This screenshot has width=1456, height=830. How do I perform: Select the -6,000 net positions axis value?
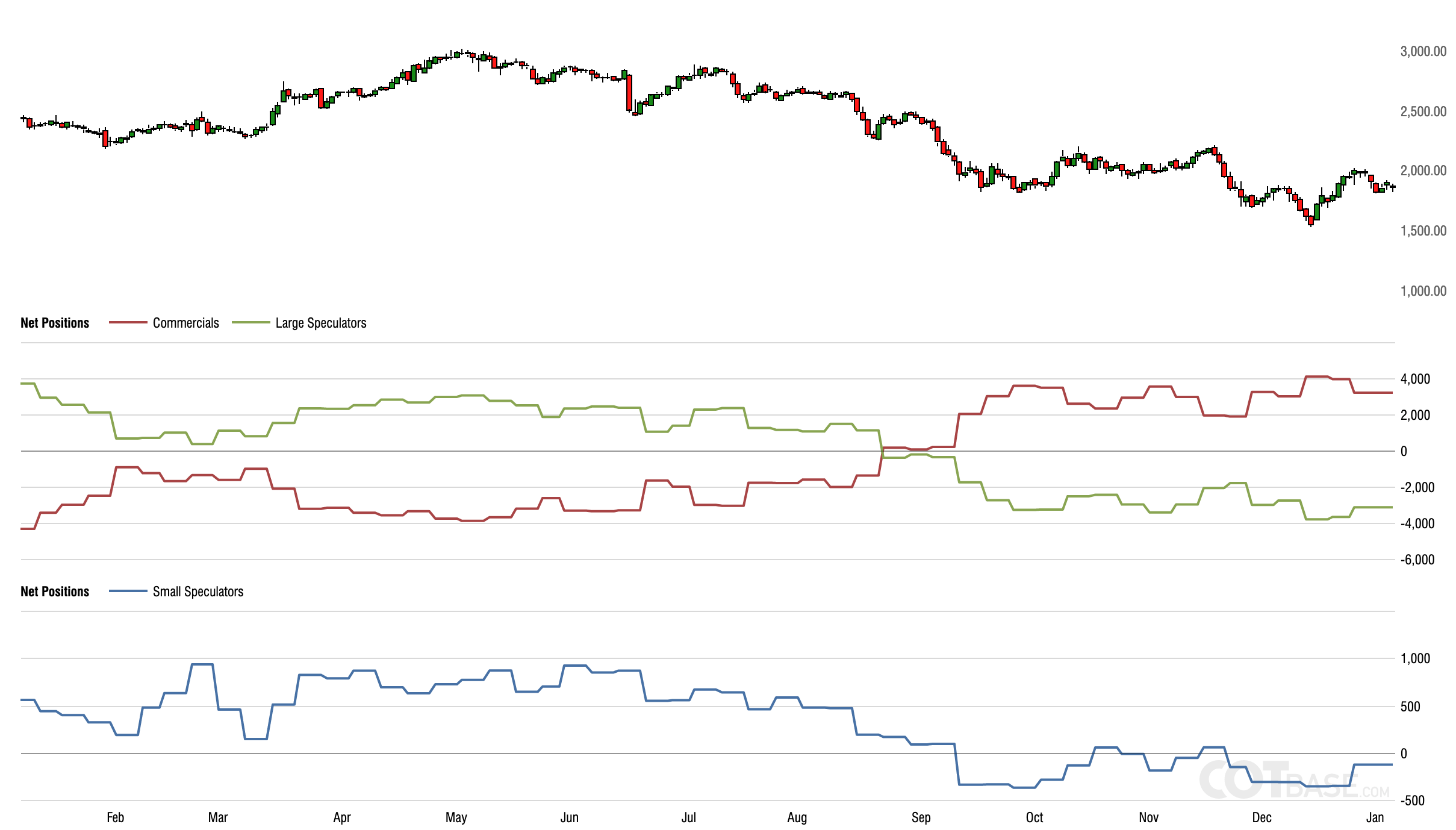pyautogui.click(x=1417, y=560)
